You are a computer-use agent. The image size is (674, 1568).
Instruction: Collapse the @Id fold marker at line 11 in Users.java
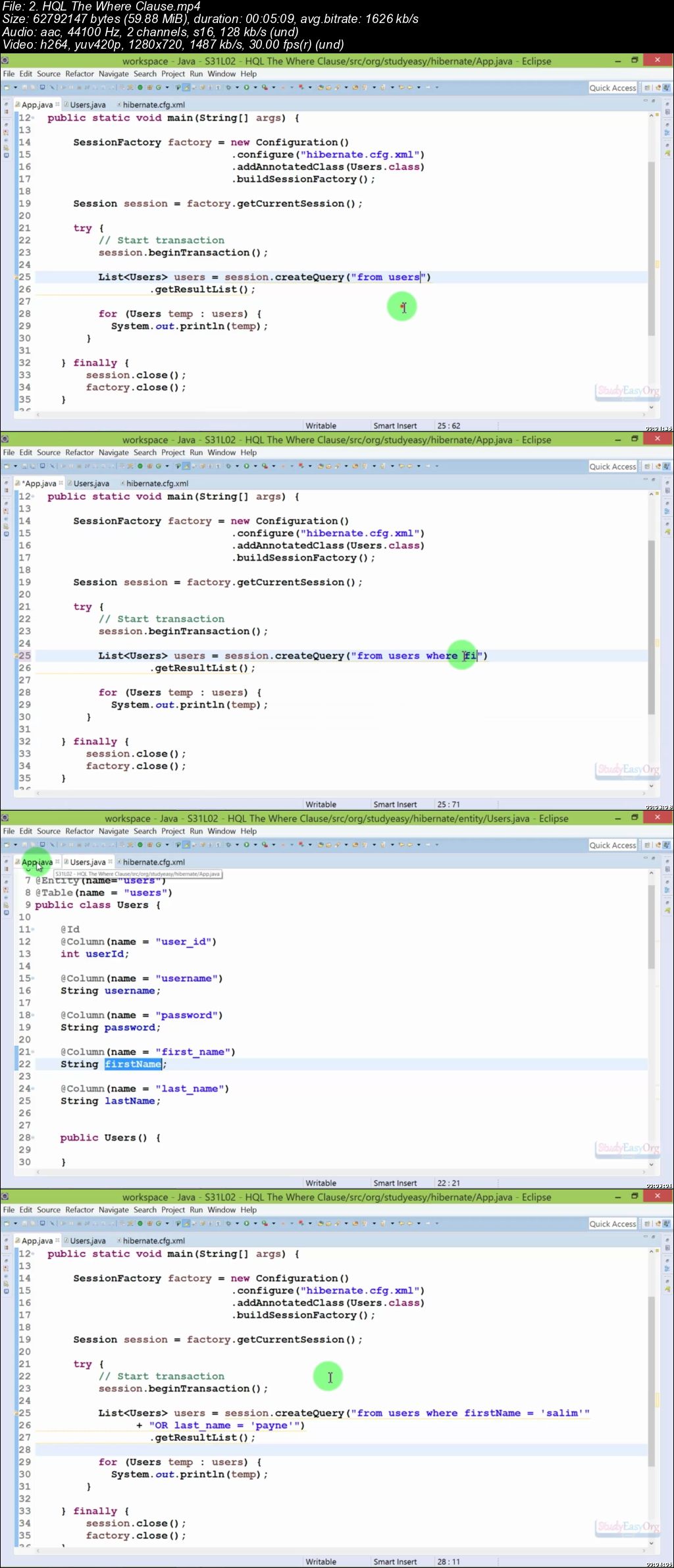tap(32, 929)
